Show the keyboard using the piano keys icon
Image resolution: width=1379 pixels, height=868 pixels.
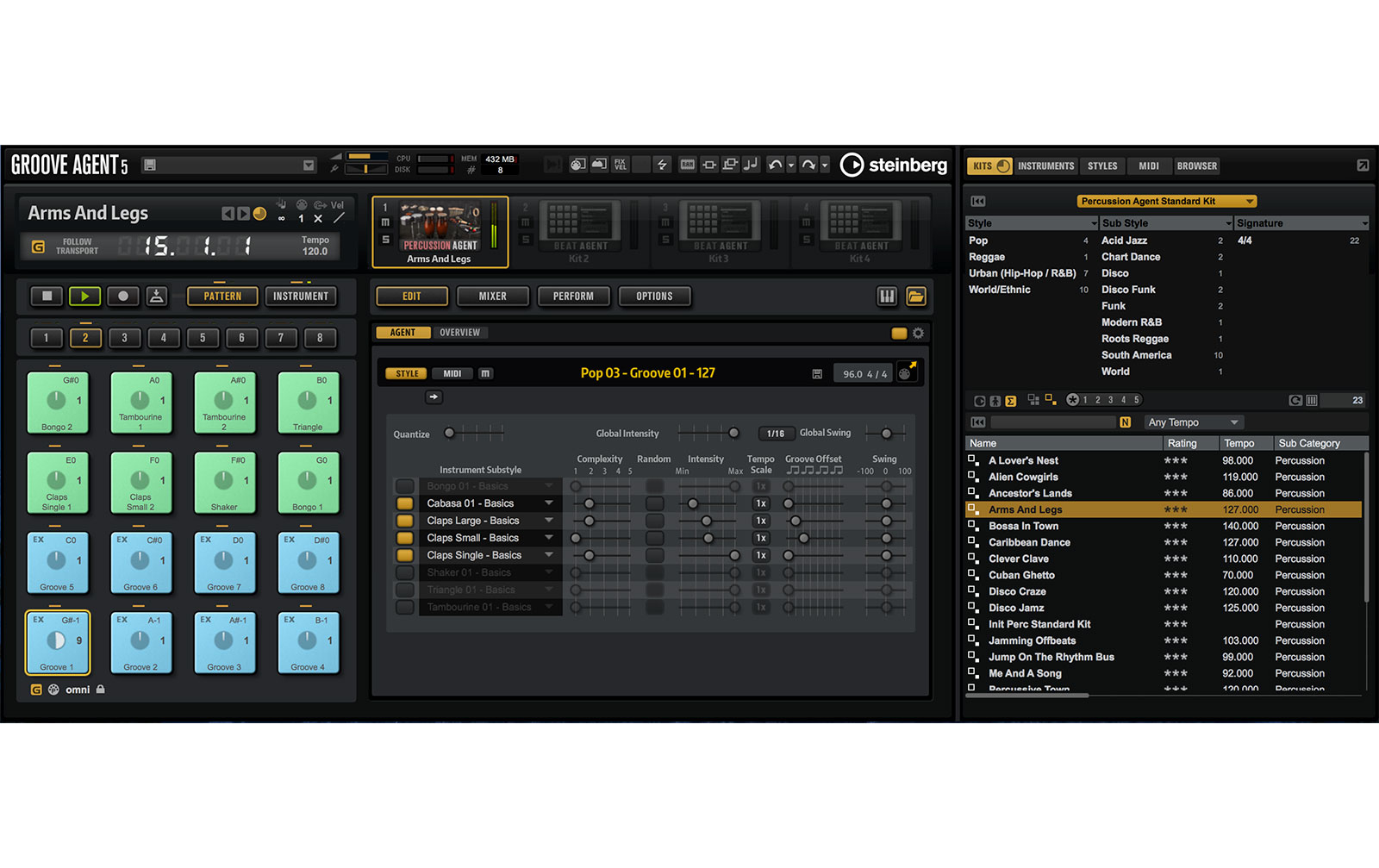pyautogui.click(x=887, y=297)
